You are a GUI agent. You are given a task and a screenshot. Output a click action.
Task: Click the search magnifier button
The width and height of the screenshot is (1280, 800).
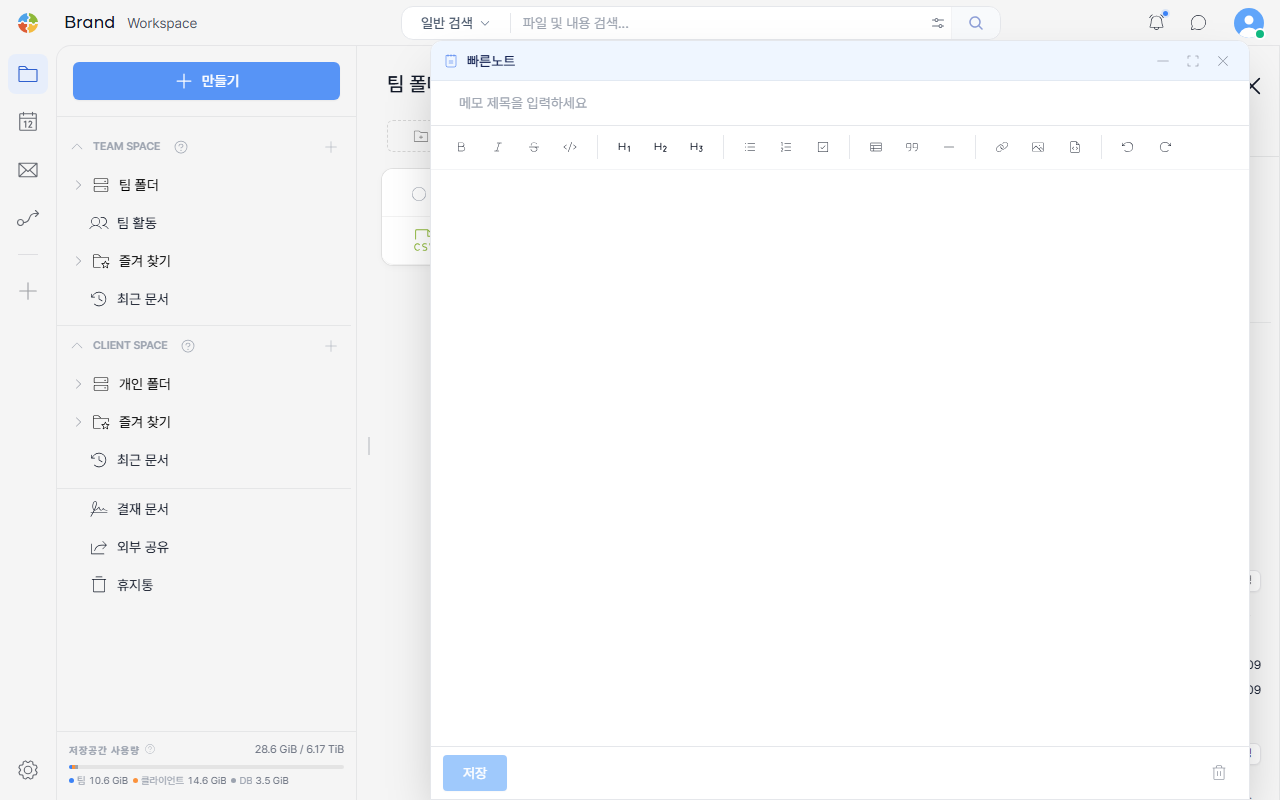coord(976,23)
